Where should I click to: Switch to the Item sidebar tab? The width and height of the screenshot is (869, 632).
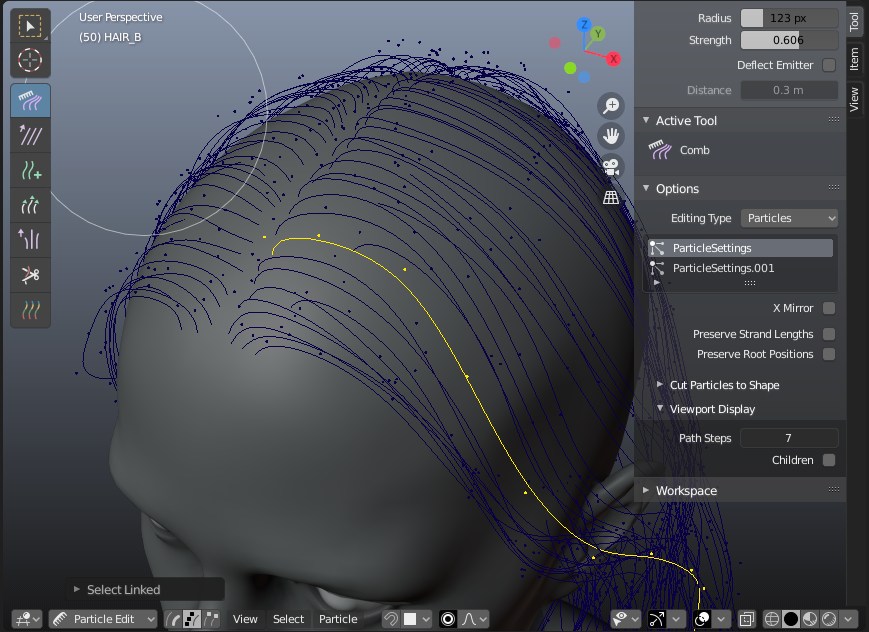(x=854, y=58)
